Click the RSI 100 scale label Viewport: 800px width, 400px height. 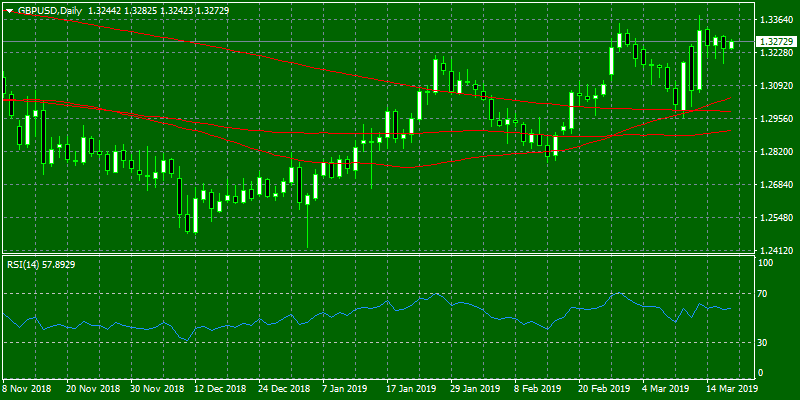pos(766,263)
